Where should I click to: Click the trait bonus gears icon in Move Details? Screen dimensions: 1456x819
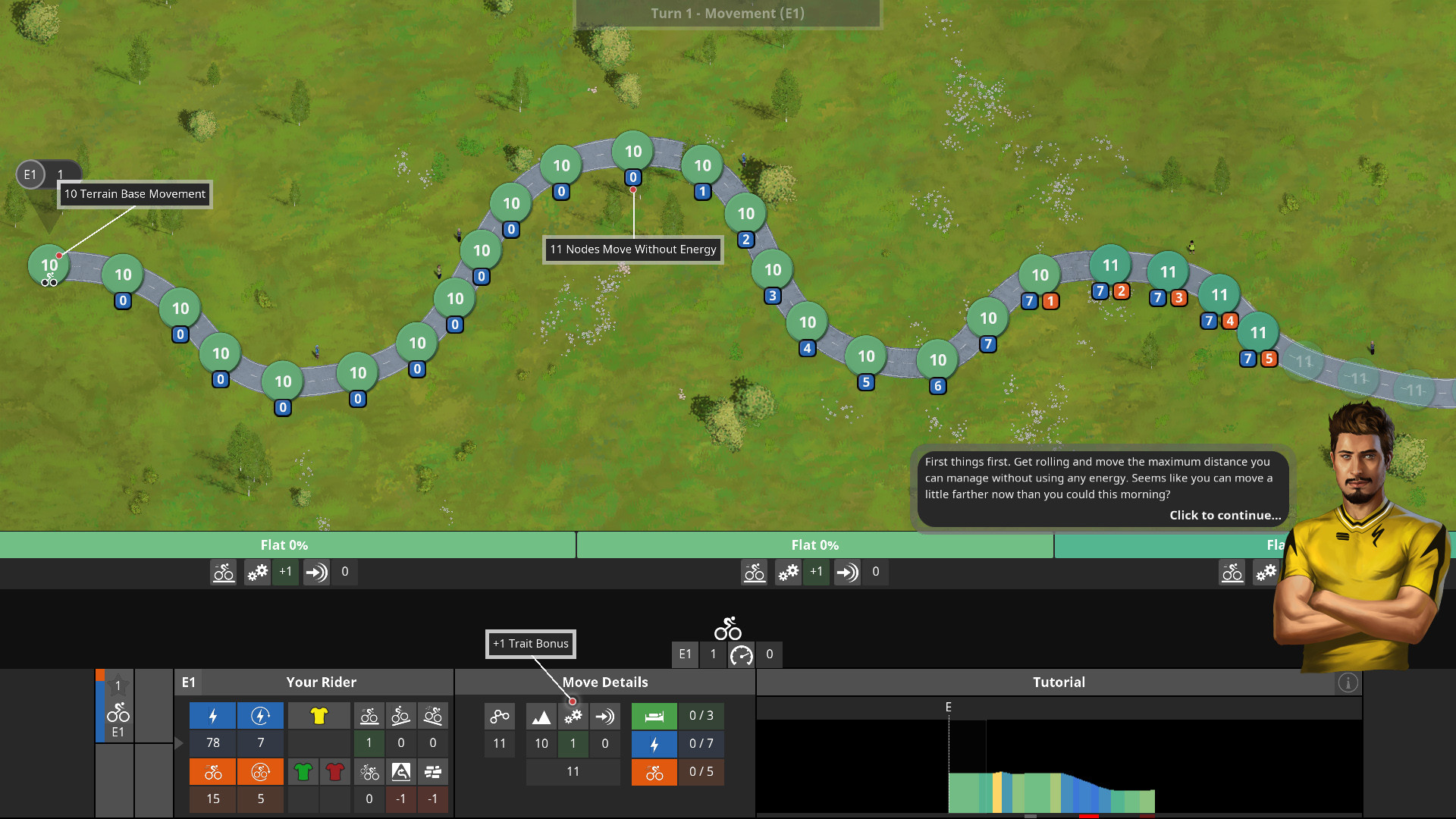(x=573, y=716)
